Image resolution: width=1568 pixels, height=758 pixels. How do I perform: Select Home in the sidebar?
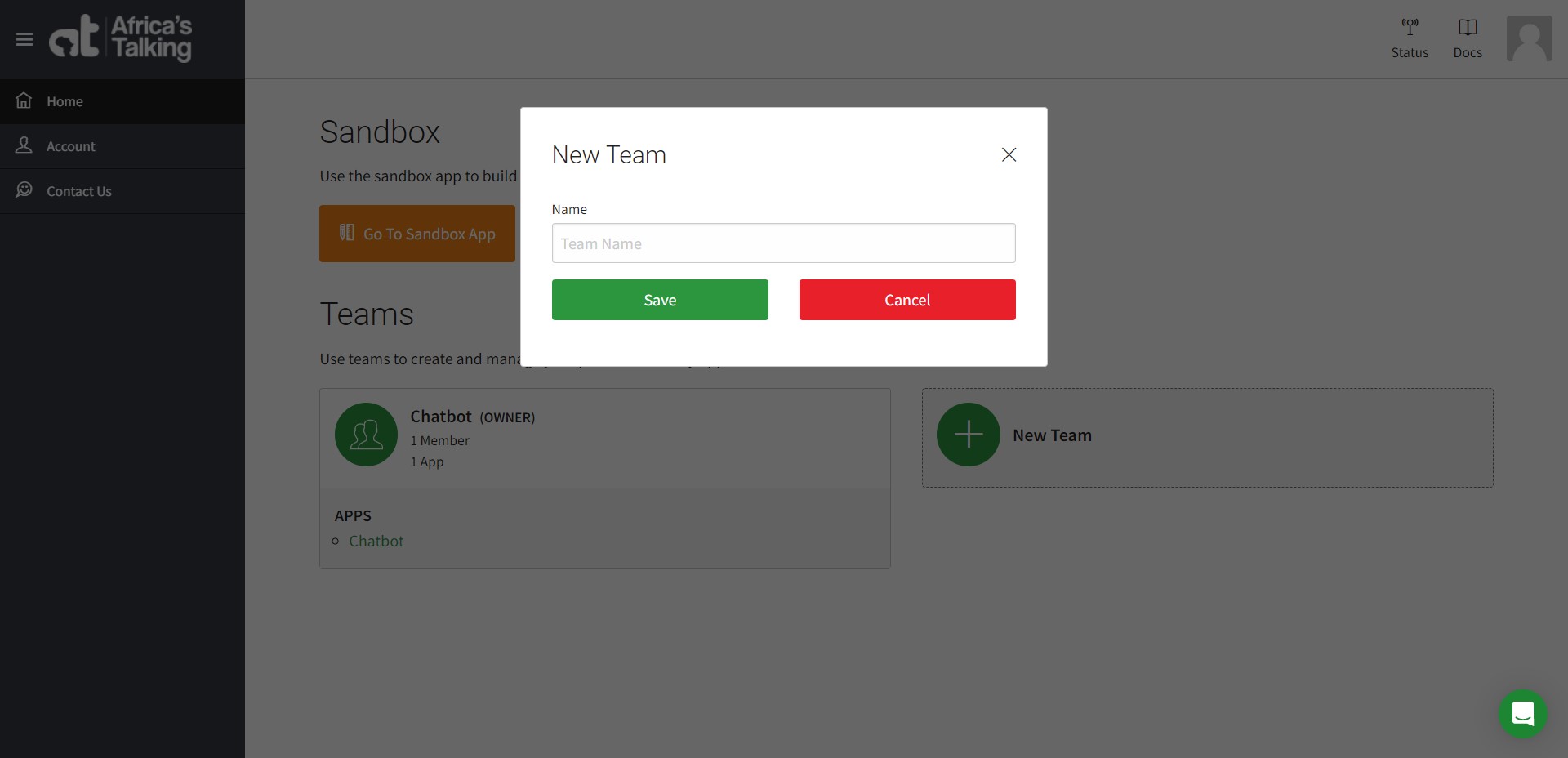(65, 101)
